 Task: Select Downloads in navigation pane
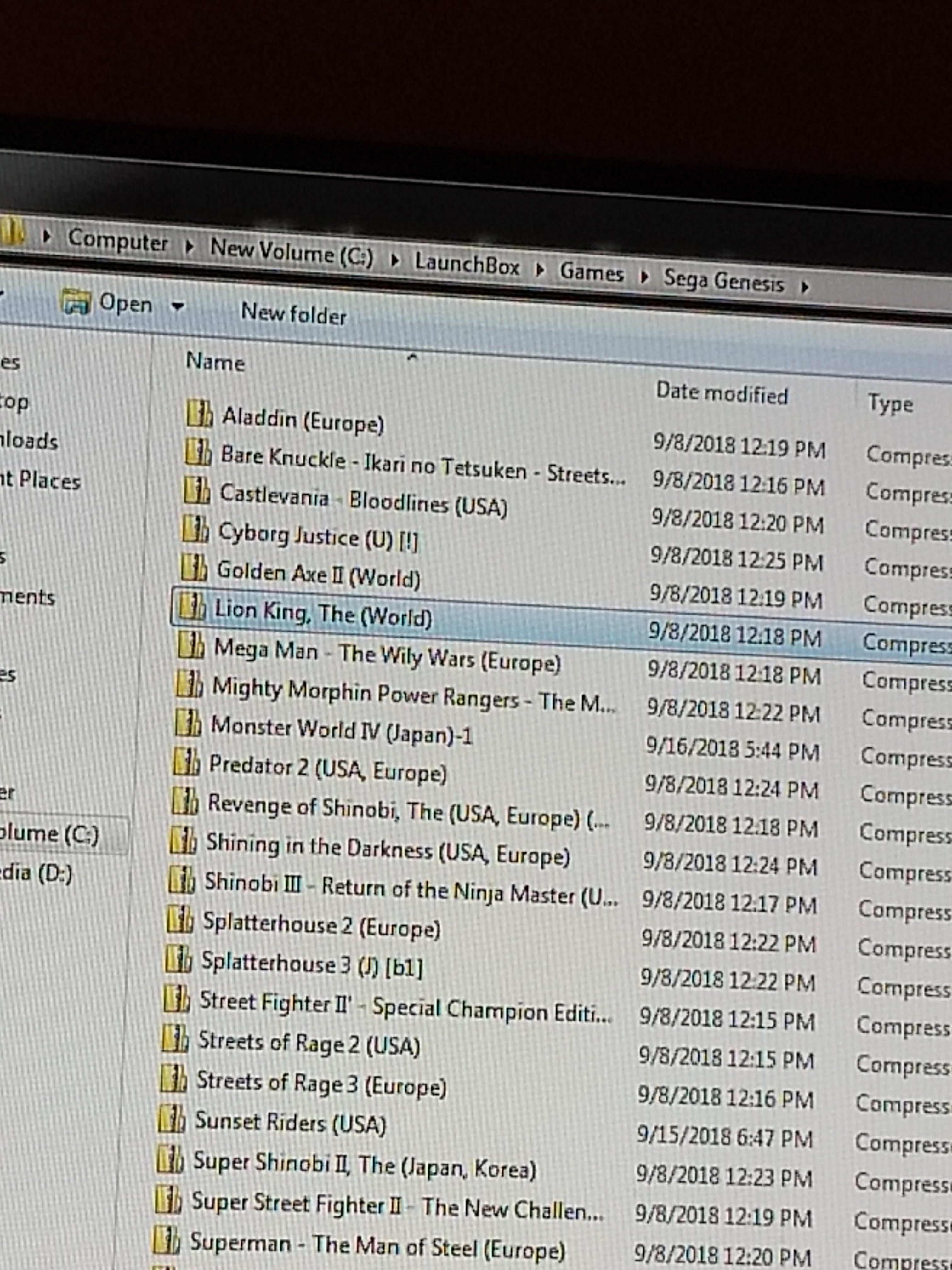point(29,441)
